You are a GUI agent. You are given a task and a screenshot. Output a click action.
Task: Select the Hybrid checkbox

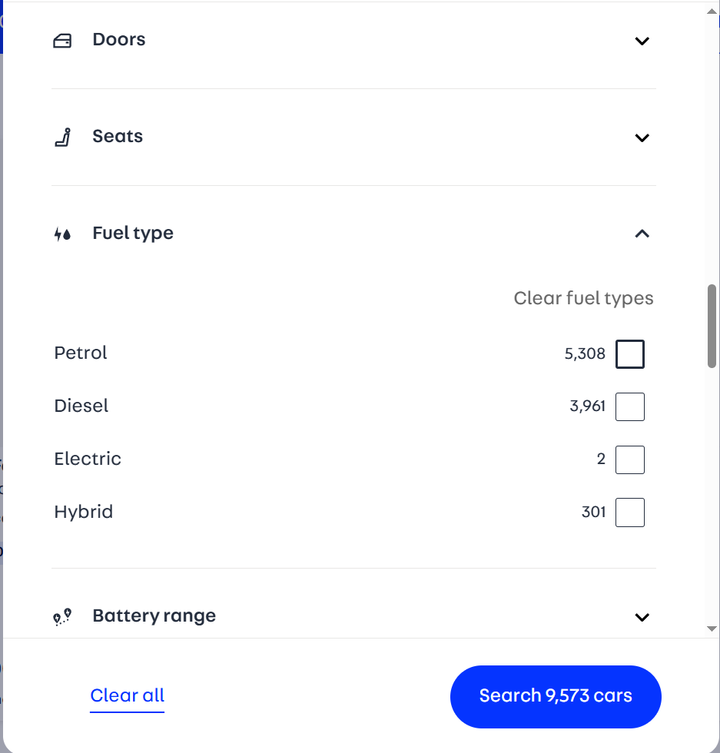click(x=630, y=513)
